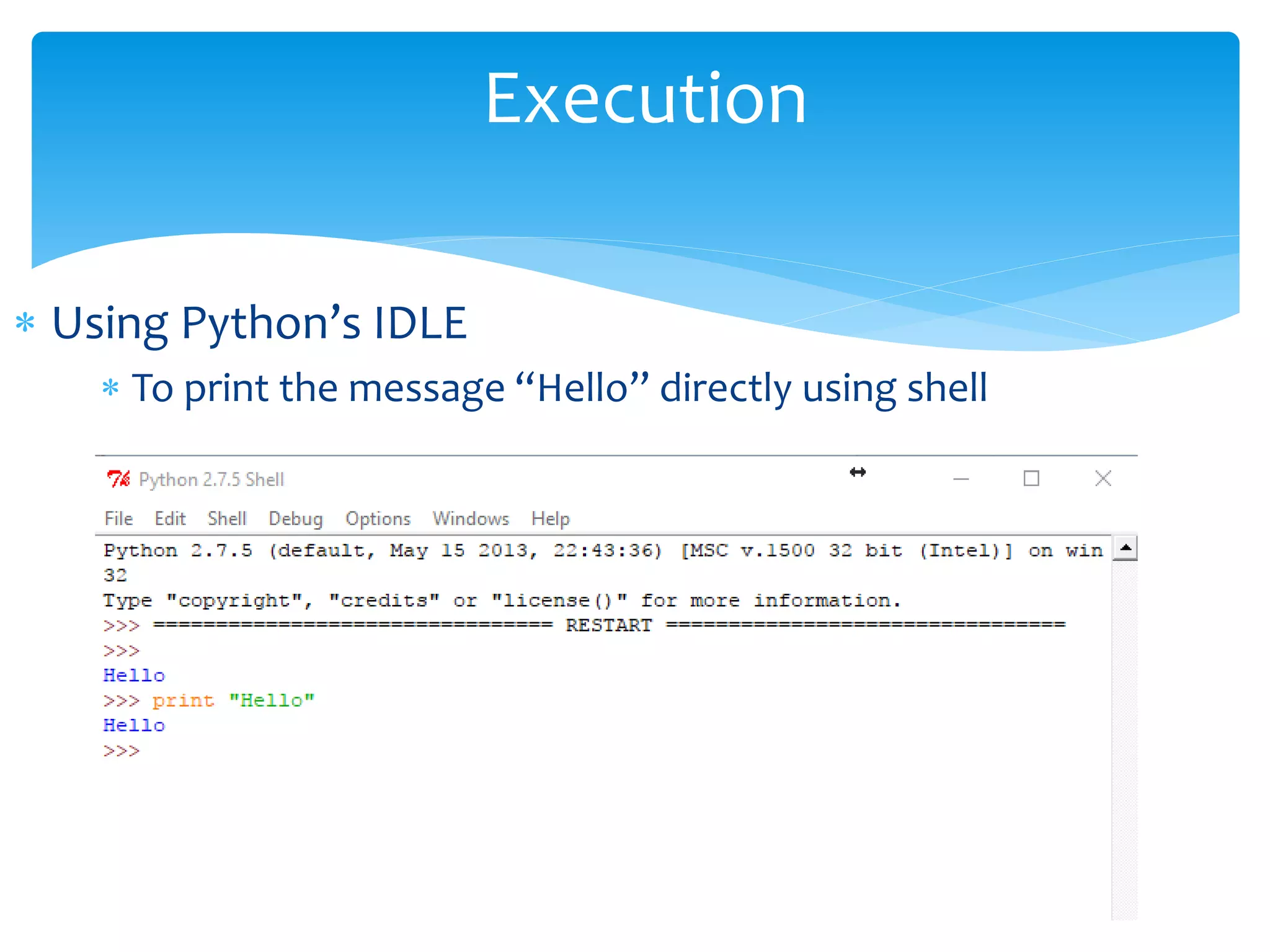Open the Edit menu
The image size is (1270, 952).
coord(170,518)
